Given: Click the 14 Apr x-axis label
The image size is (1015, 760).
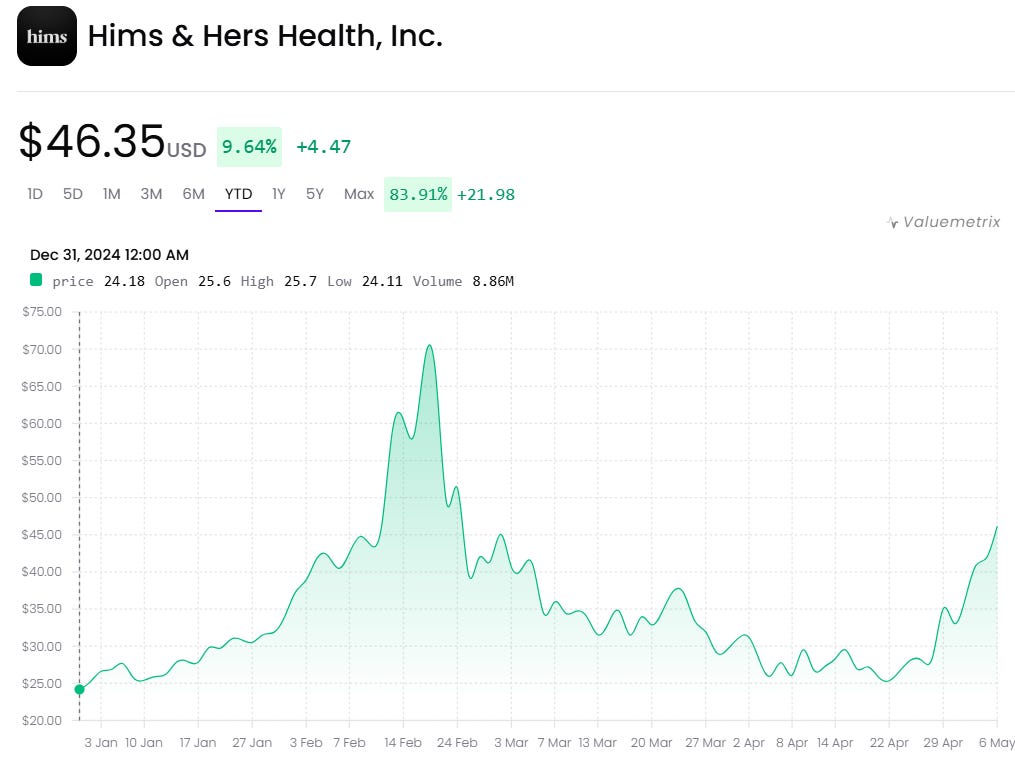Looking at the screenshot, I should (835, 743).
